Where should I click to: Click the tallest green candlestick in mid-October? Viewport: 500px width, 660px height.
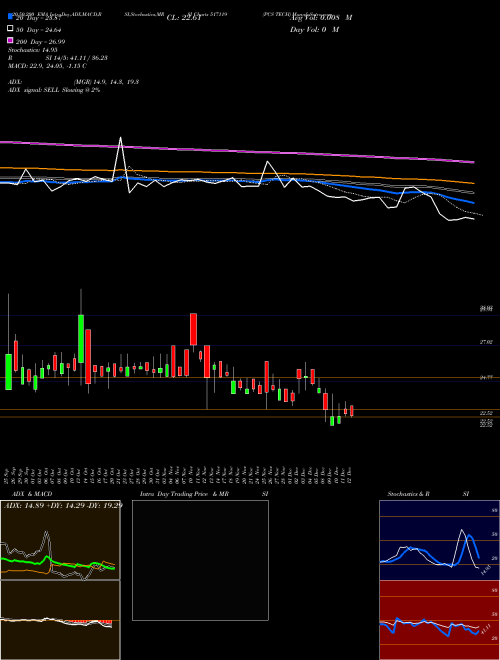point(81,338)
